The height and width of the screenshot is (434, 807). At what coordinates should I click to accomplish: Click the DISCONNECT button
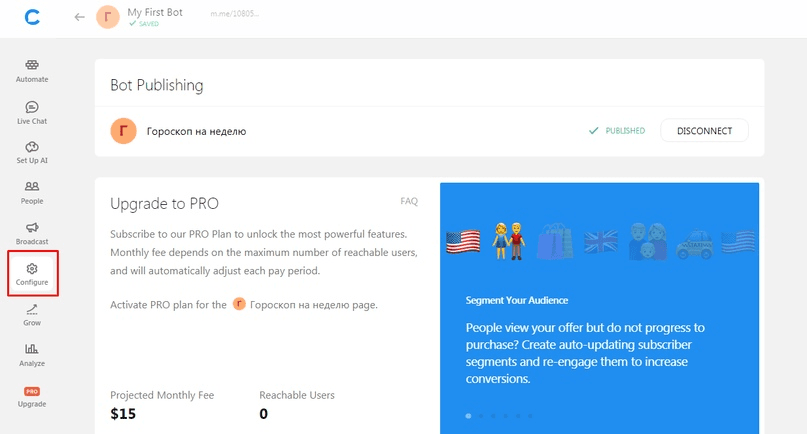[704, 131]
